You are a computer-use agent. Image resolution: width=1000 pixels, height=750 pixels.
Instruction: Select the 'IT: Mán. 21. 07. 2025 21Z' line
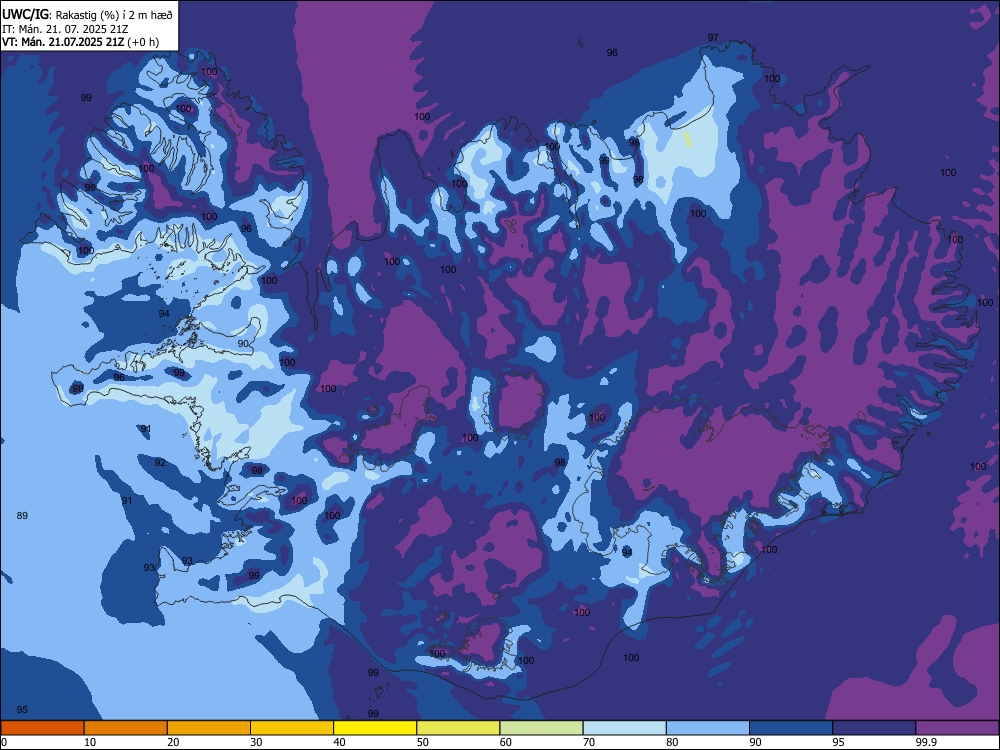[x=65, y=29]
